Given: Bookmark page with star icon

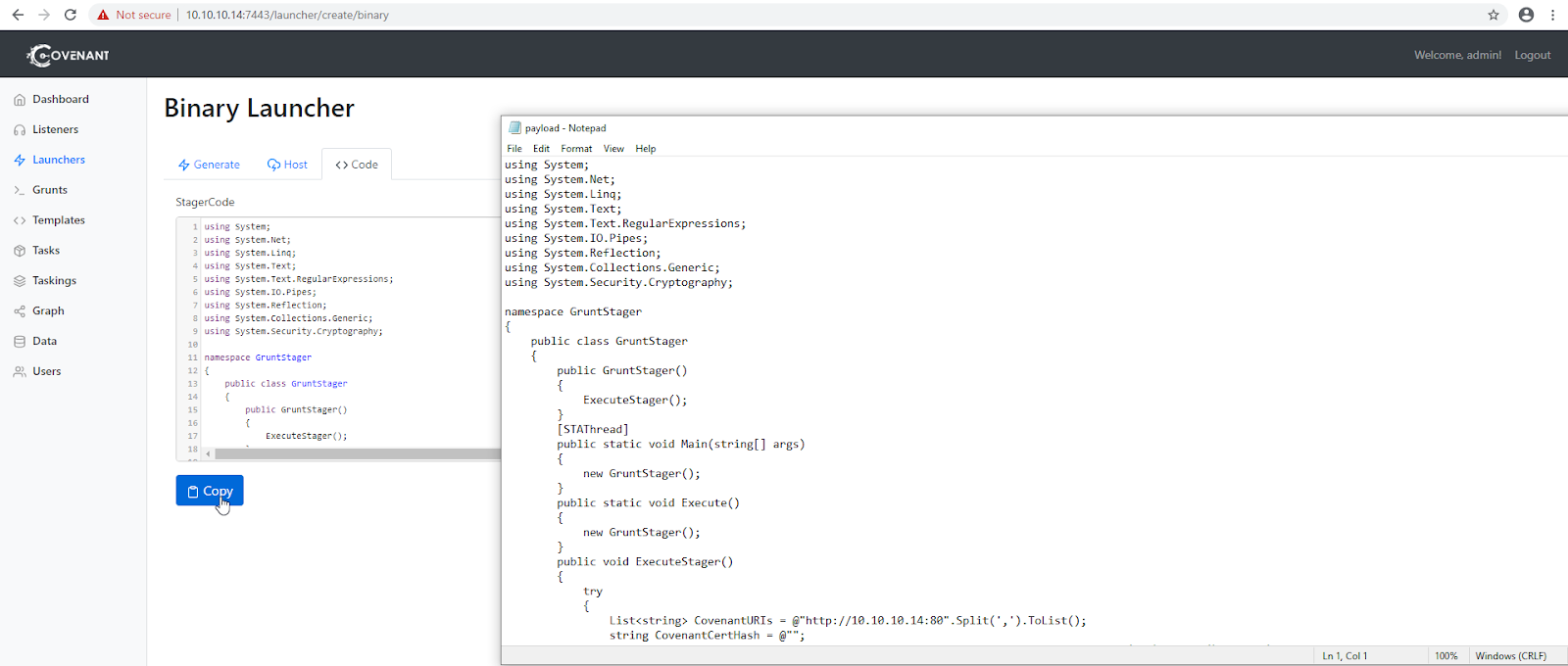Looking at the screenshot, I should (x=1494, y=15).
